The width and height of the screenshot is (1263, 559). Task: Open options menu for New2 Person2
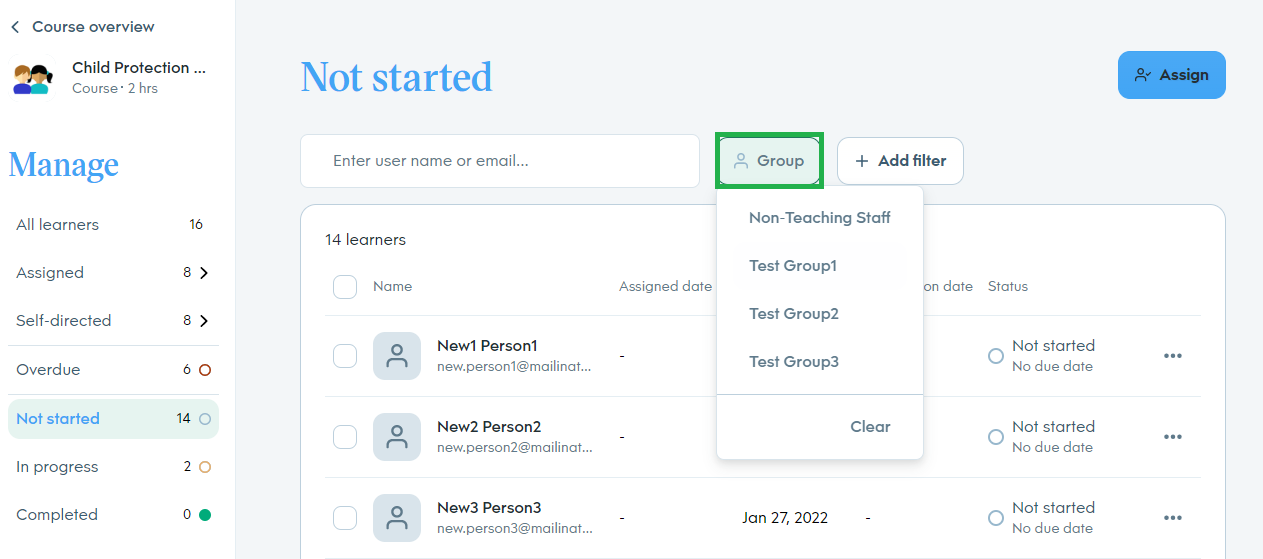(x=1173, y=437)
